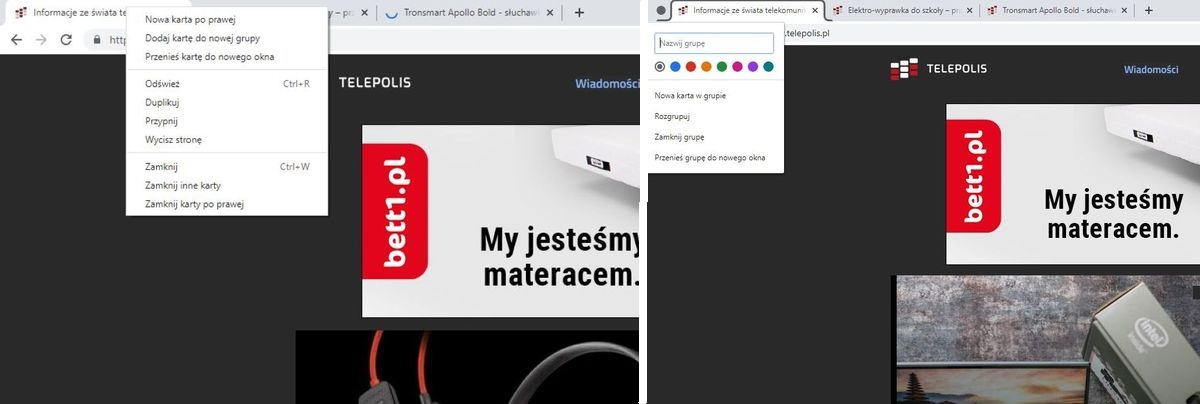Click the browser Back arrow button
The image size is (1200, 404).
(x=17, y=40)
